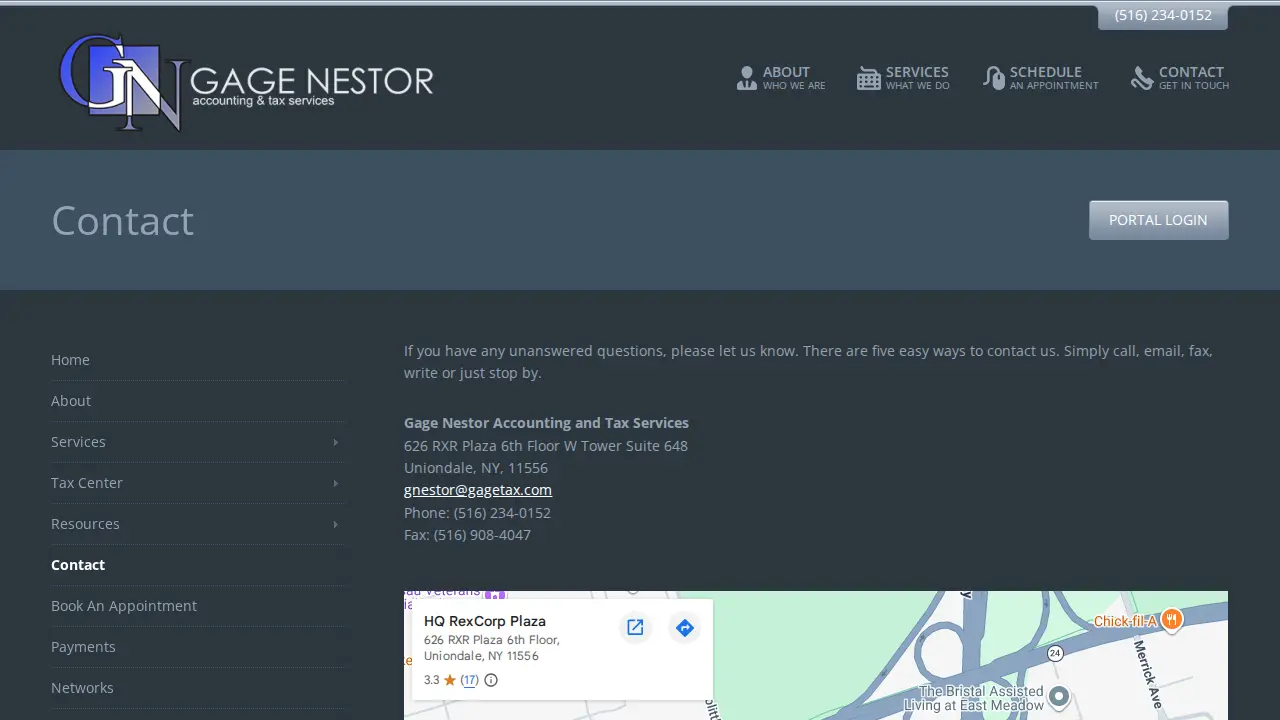
Task: Click the Contact phone handset icon
Action: (1142, 78)
